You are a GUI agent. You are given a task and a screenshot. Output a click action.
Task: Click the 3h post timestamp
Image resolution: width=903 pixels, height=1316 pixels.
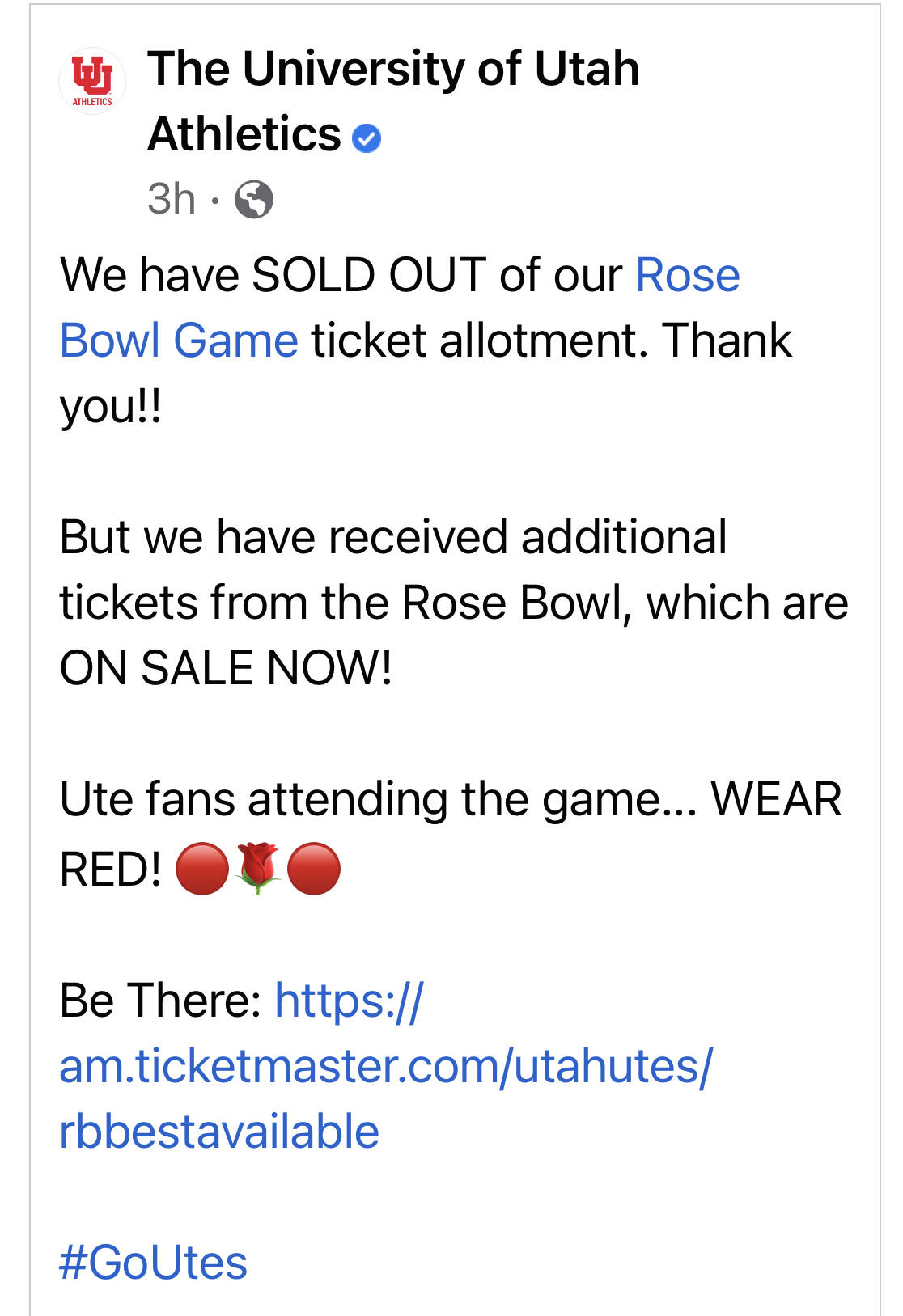click(x=172, y=199)
